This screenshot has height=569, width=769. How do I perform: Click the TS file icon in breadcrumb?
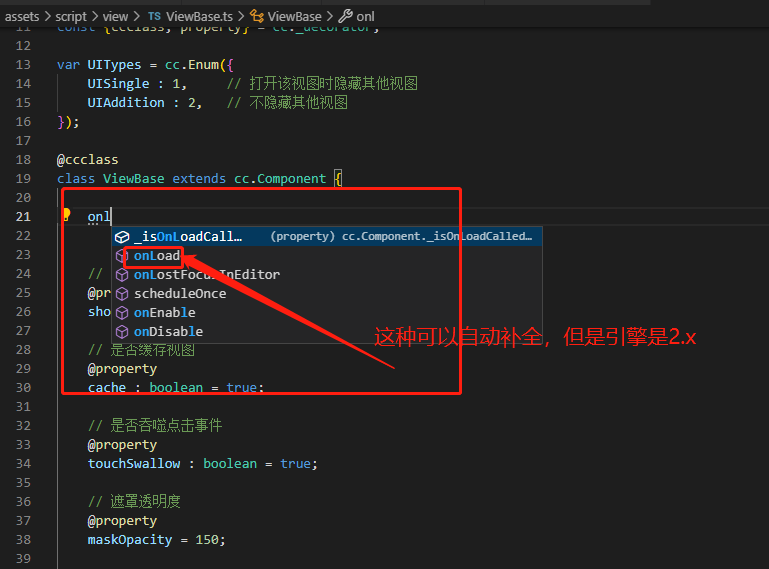tap(154, 16)
